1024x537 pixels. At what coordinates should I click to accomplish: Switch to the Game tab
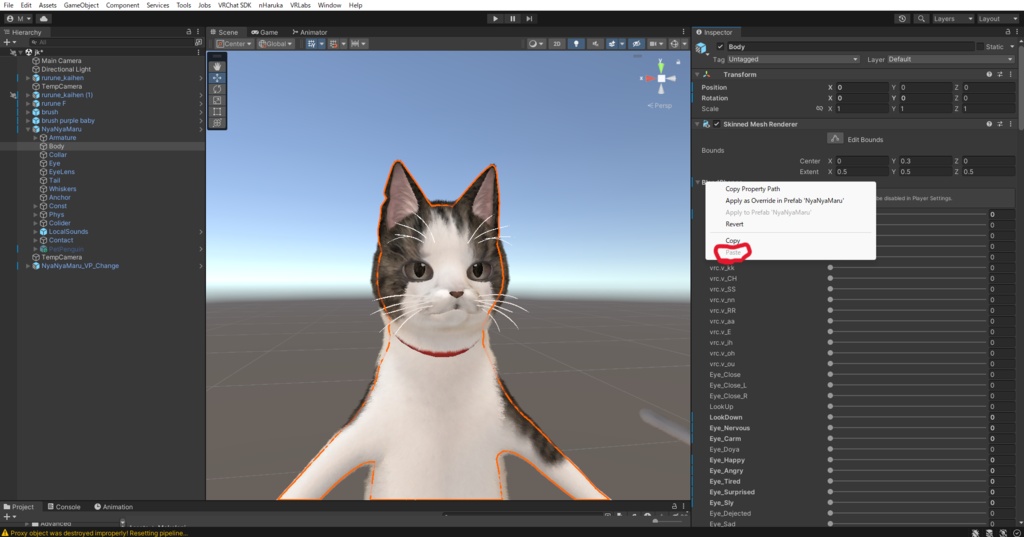coord(264,32)
